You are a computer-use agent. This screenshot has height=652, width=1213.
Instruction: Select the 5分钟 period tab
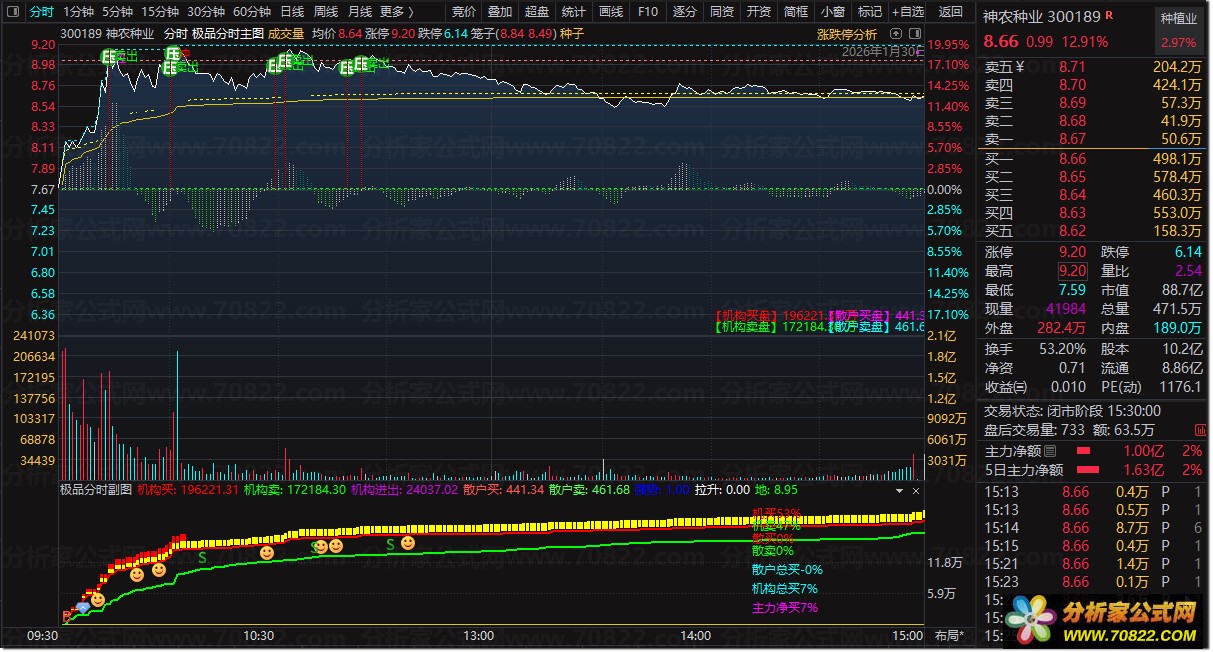tap(117, 12)
